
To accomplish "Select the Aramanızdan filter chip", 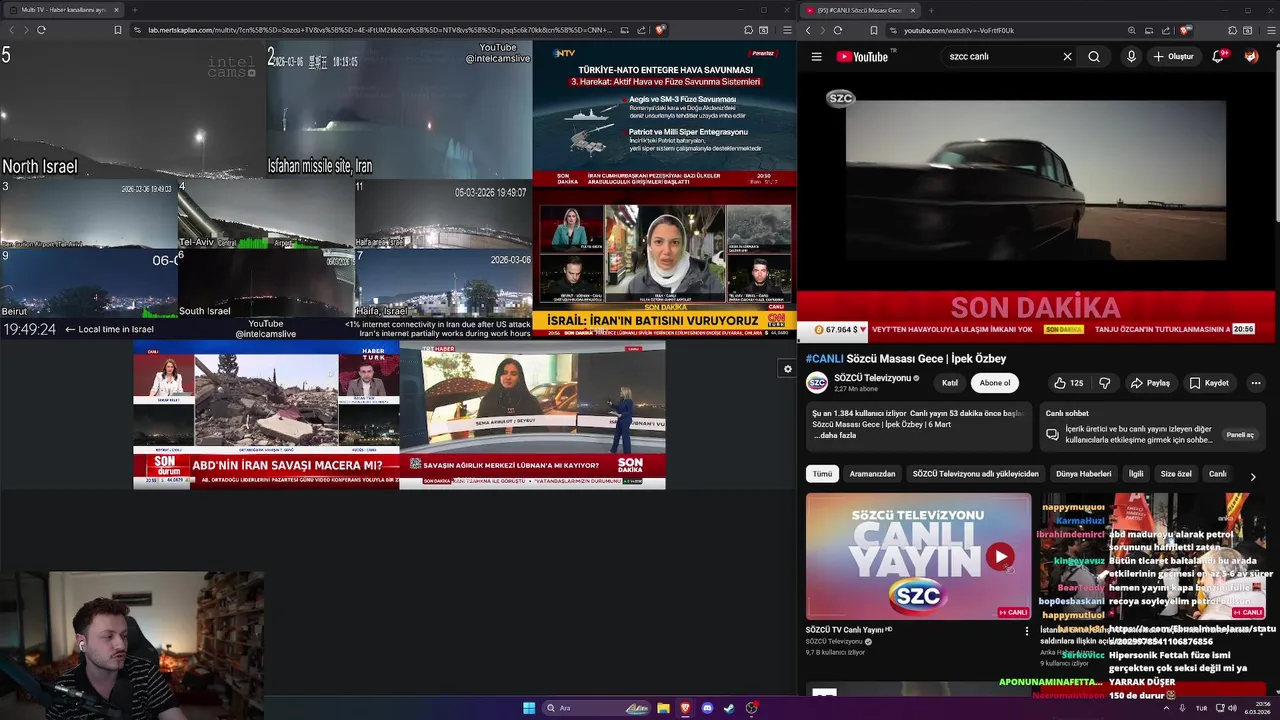I will (873, 474).
